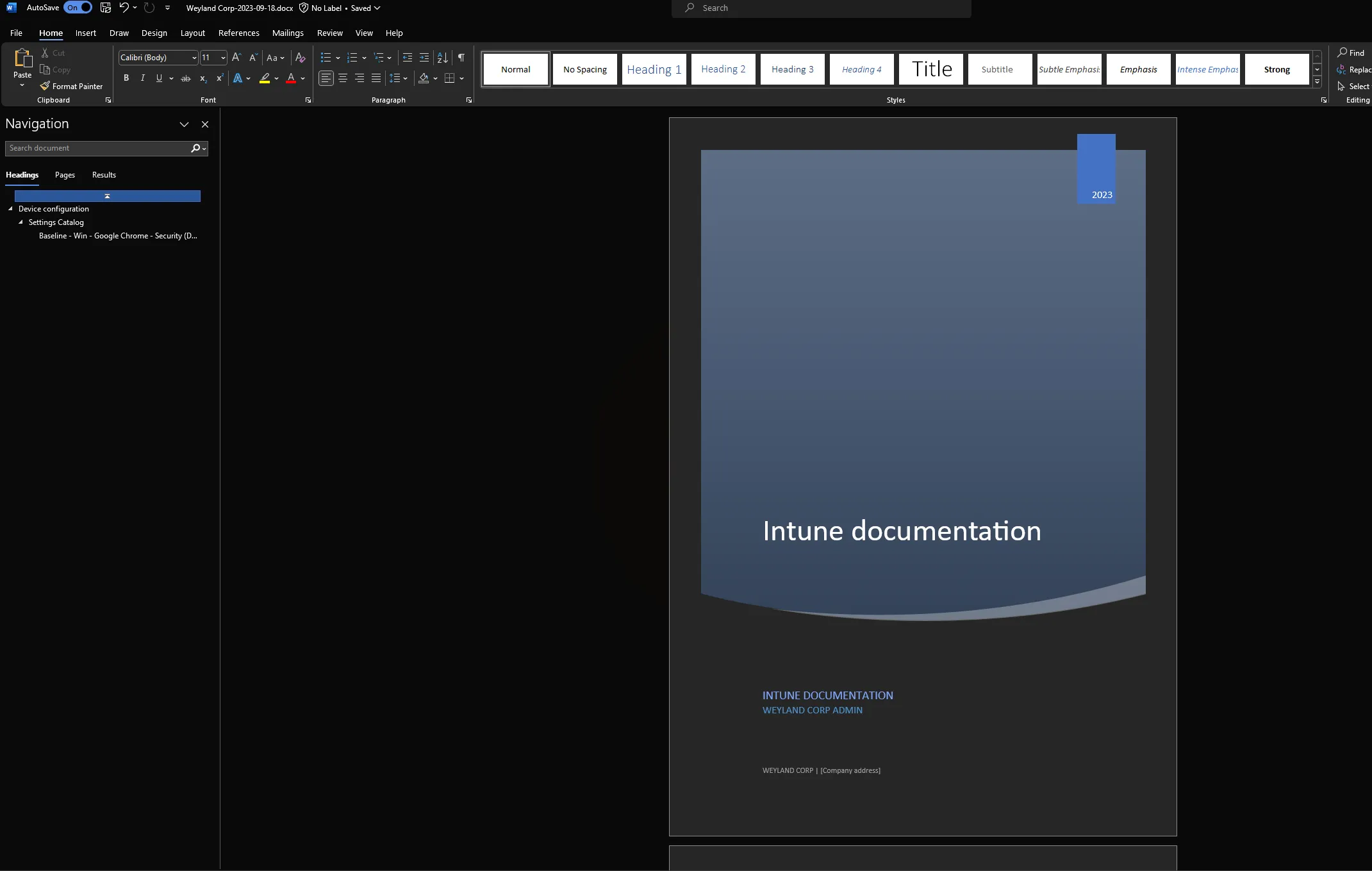Show or hide paragraph marks

coord(461,58)
